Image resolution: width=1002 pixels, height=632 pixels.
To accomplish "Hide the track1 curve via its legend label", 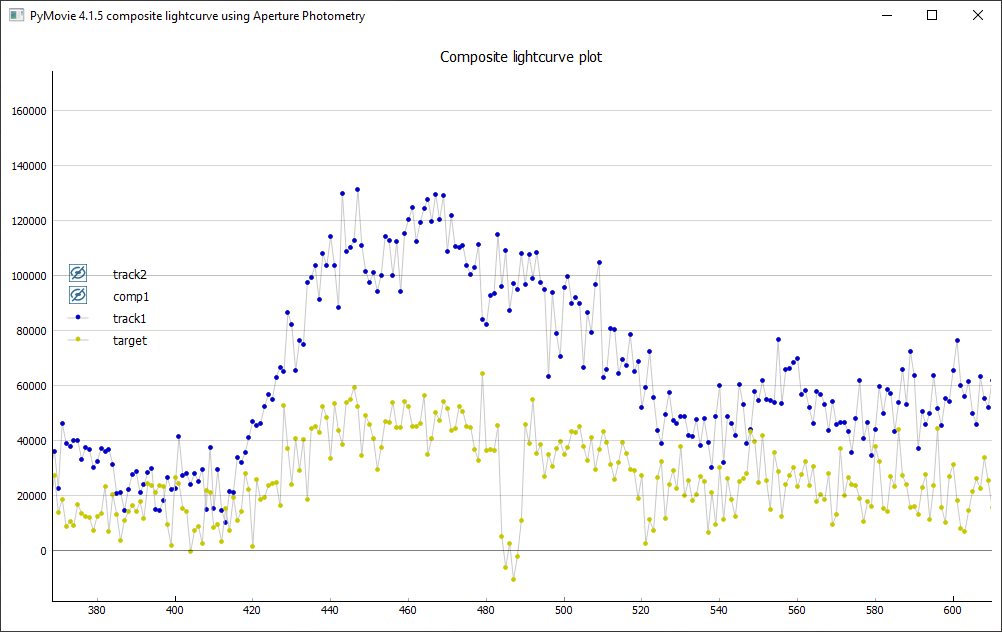I will point(130,318).
